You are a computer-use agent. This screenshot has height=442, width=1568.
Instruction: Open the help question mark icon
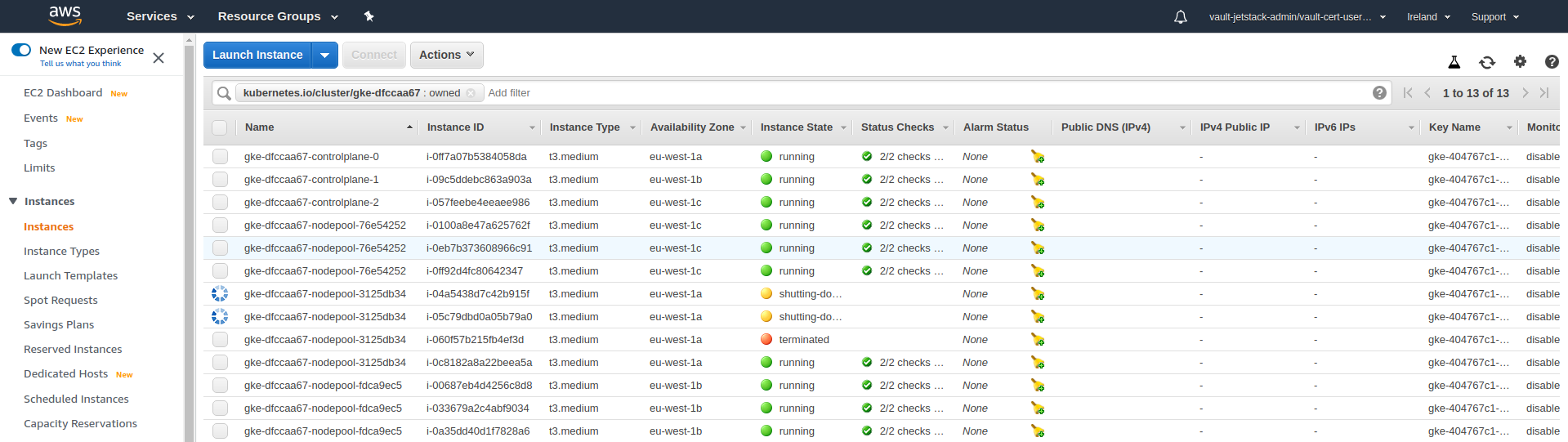1552,61
